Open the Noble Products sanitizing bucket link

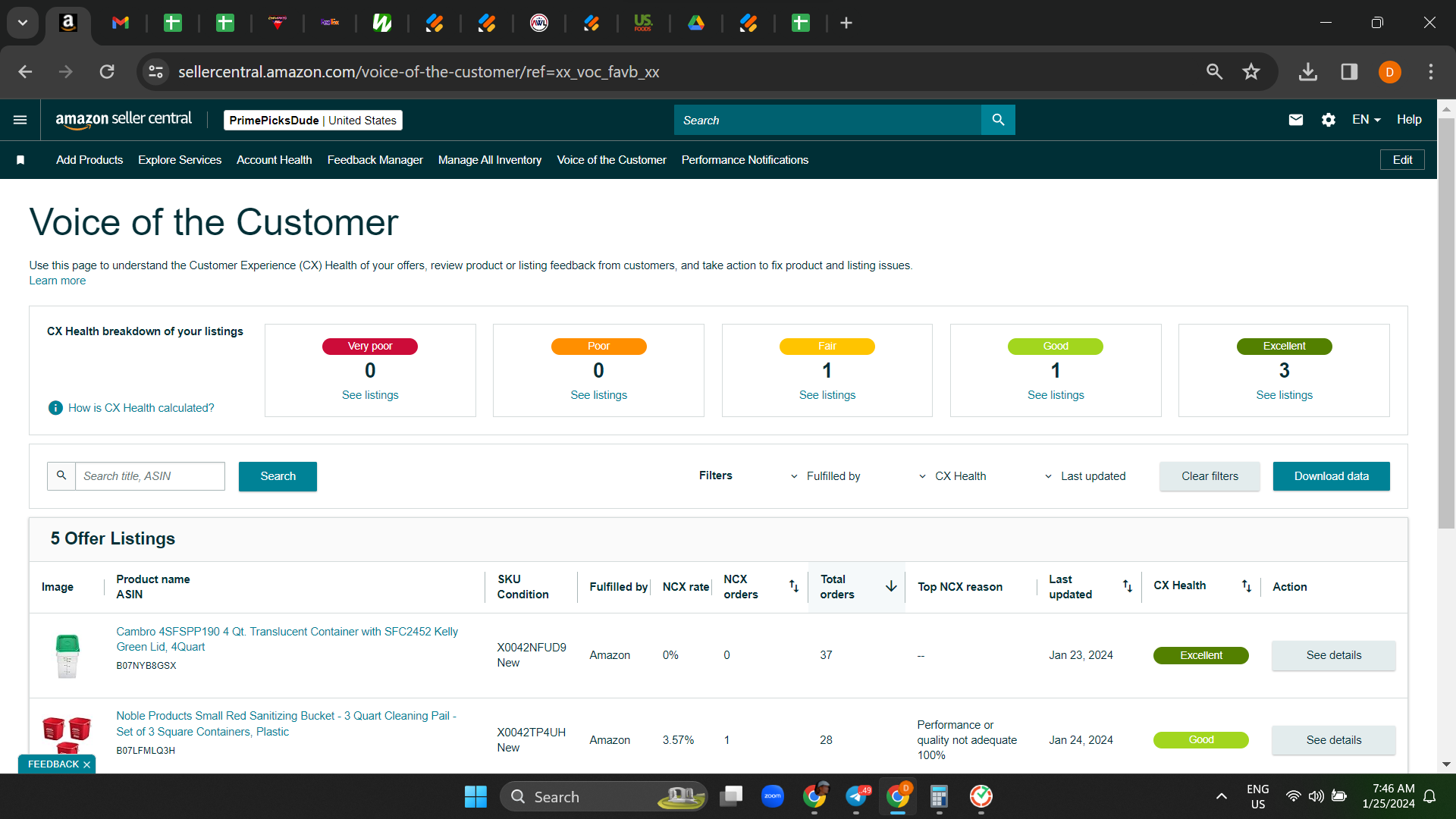pyautogui.click(x=286, y=723)
